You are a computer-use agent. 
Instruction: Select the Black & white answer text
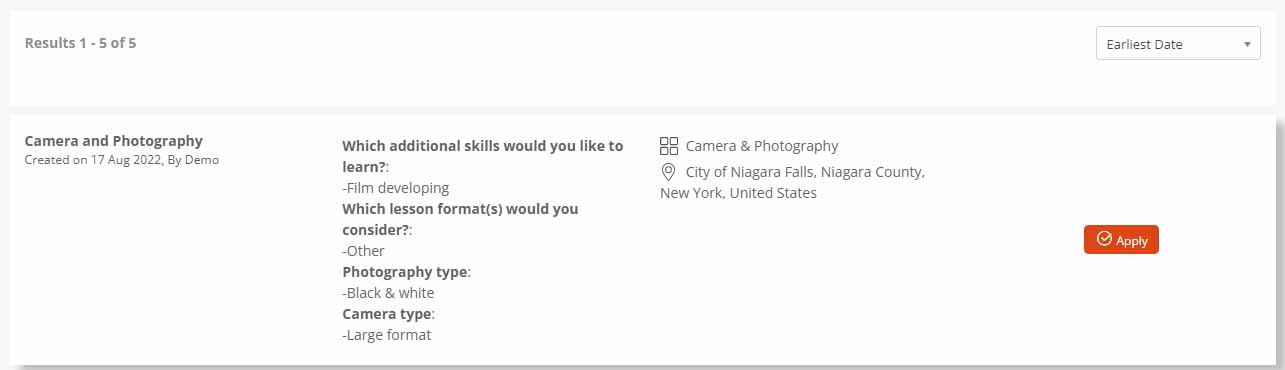pos(388,293)
